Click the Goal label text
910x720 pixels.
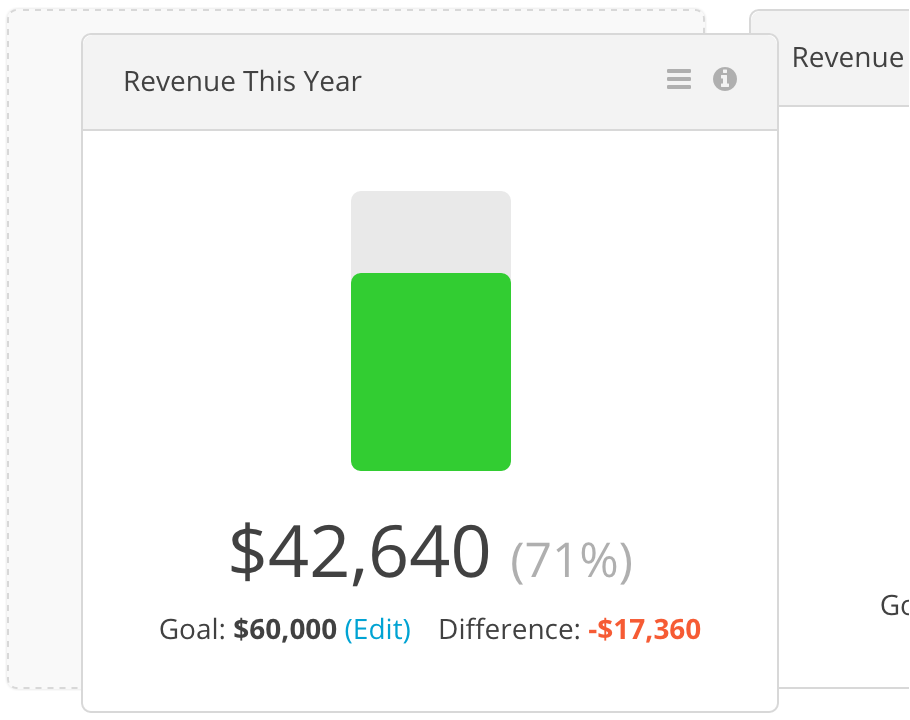pos(192,629)
